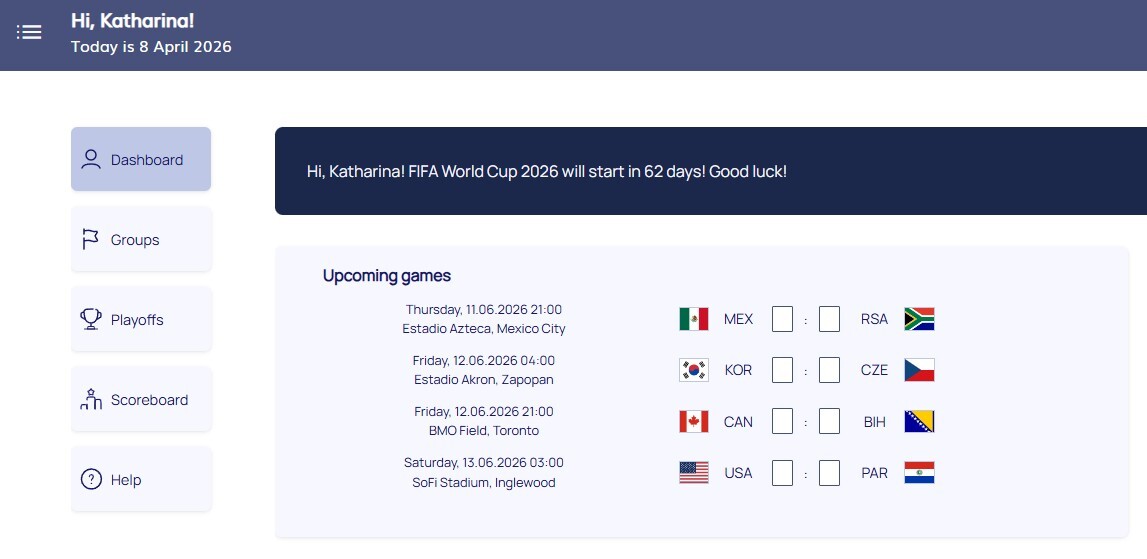Select the KOR score input field

(x=782, y=370)
